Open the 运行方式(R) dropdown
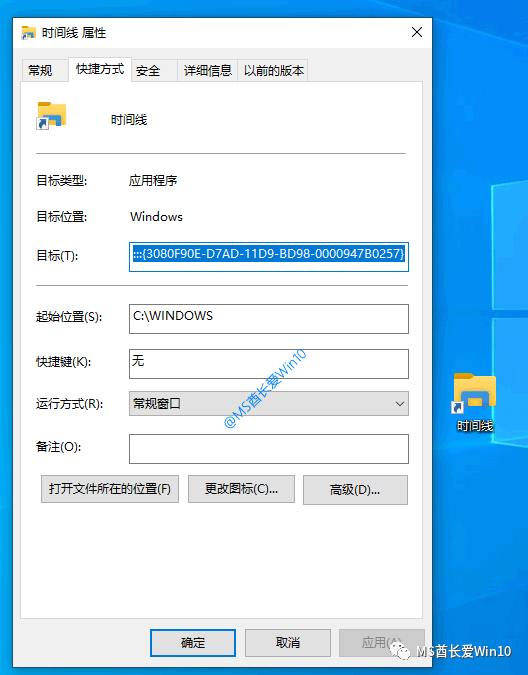Screen dimensions: 528x675 [x=269, y=403]
